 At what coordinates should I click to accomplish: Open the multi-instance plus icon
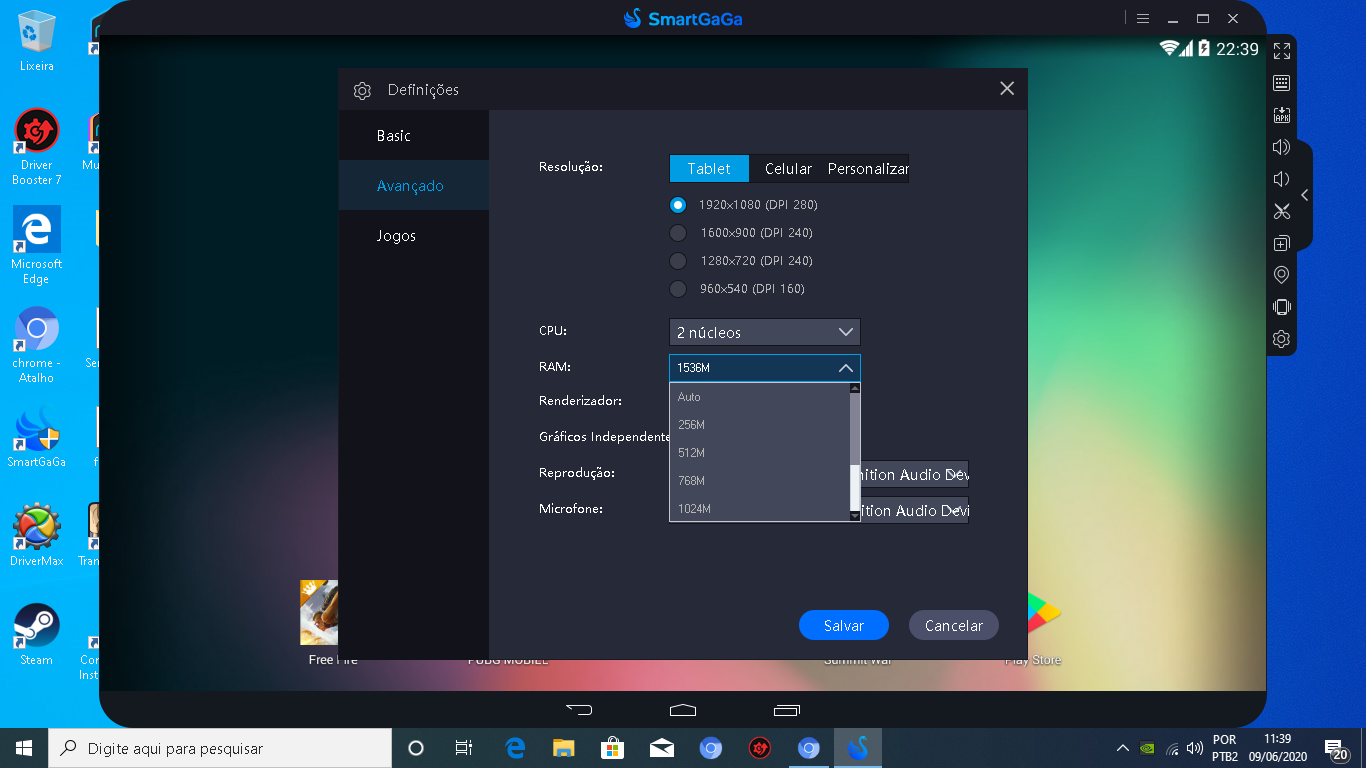(1281, 243)
